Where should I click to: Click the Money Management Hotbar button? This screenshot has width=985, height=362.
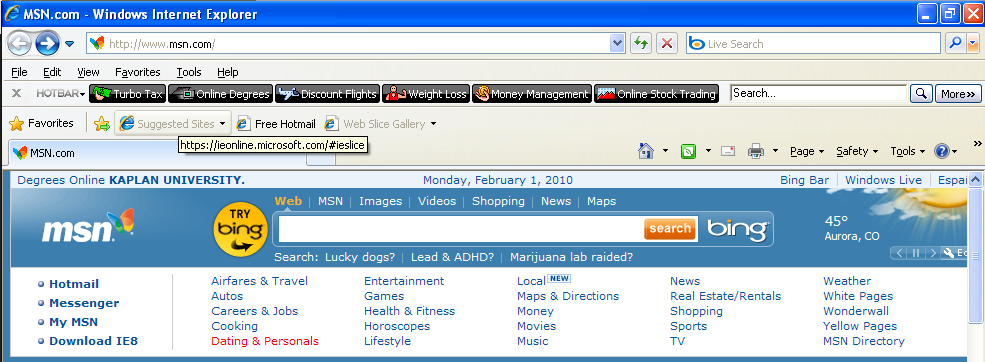click(x=532, y=94)
